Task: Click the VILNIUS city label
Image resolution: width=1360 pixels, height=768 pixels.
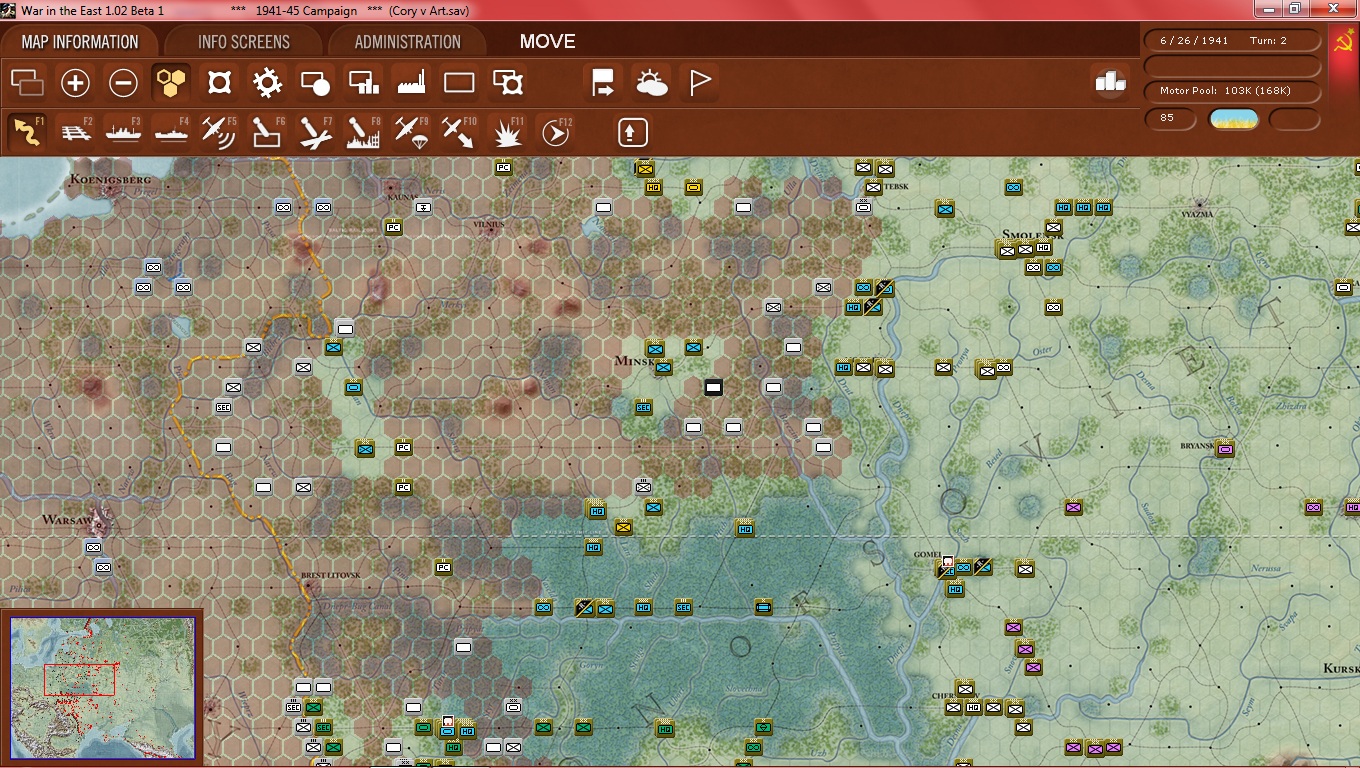Action: click(488, 225)
